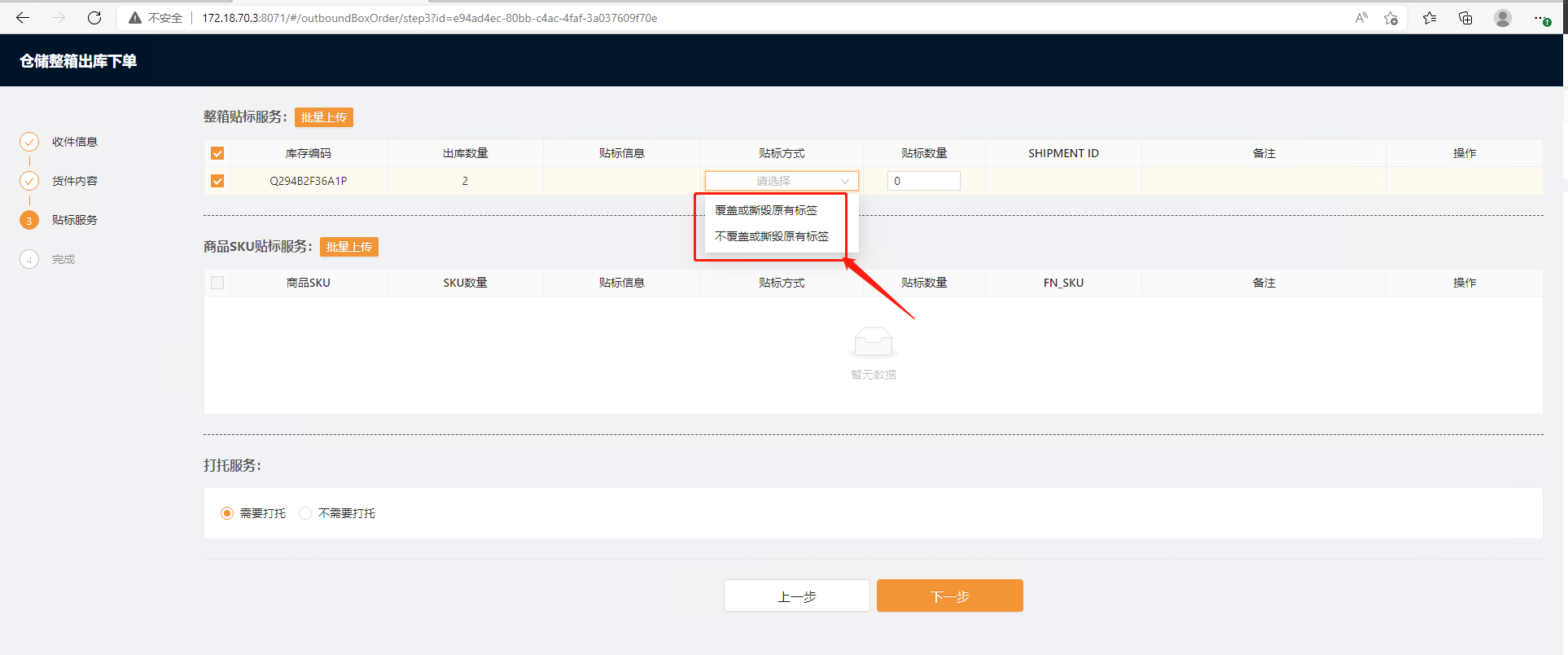
Task: Add this page to favorites star icon
Action: click(x=1391, y=18)
